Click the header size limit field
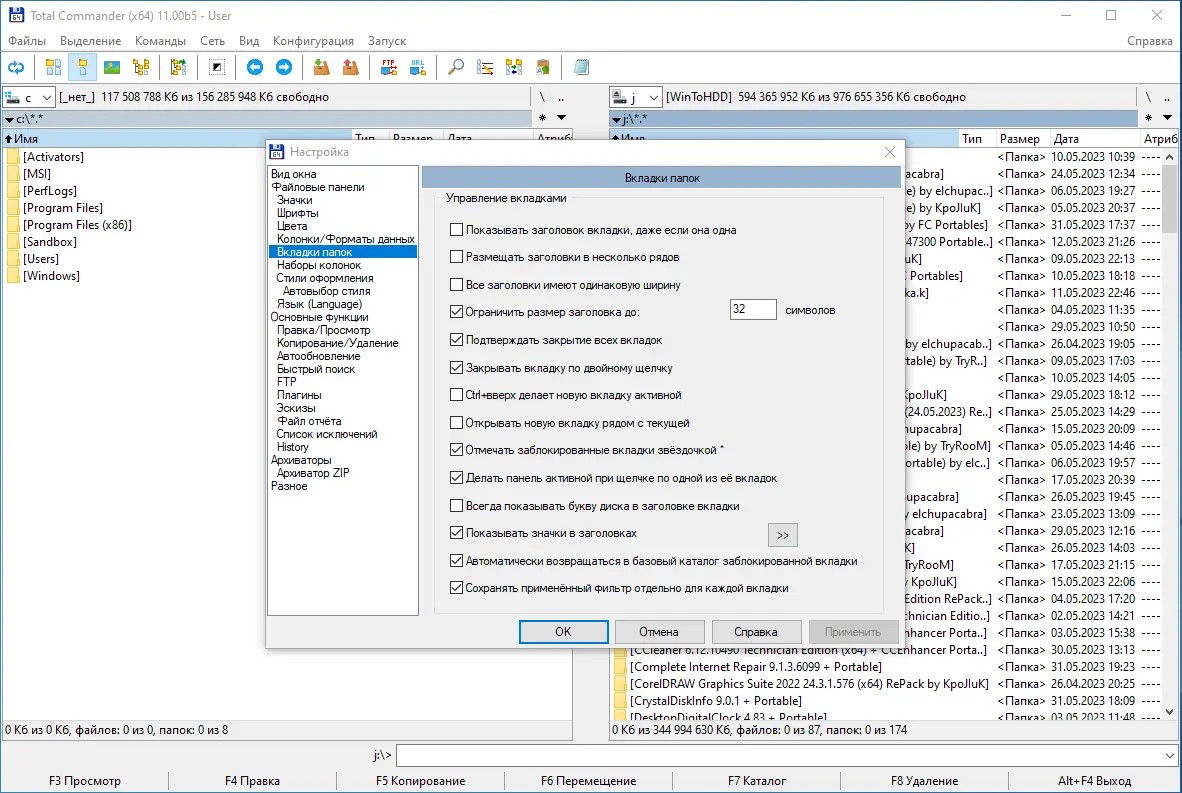Viewport: 1182px width, 793px height. click(x=752, y=310)
